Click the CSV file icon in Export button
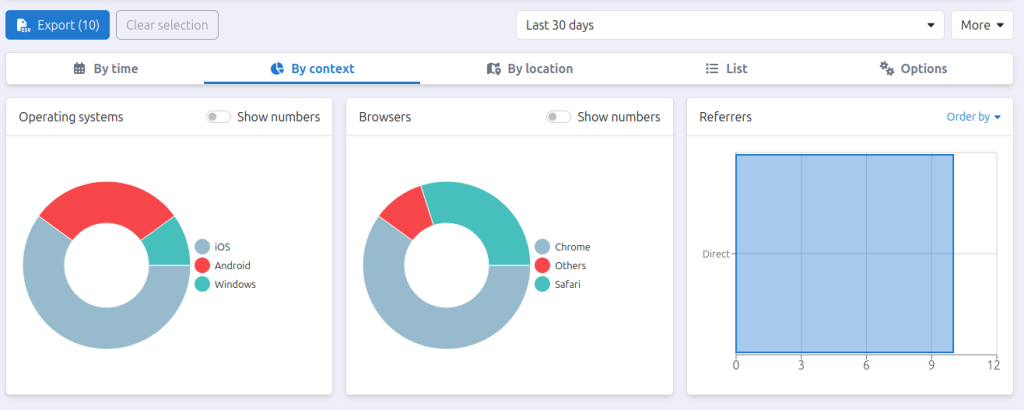The image size is (1024, 410). point(23,25)
